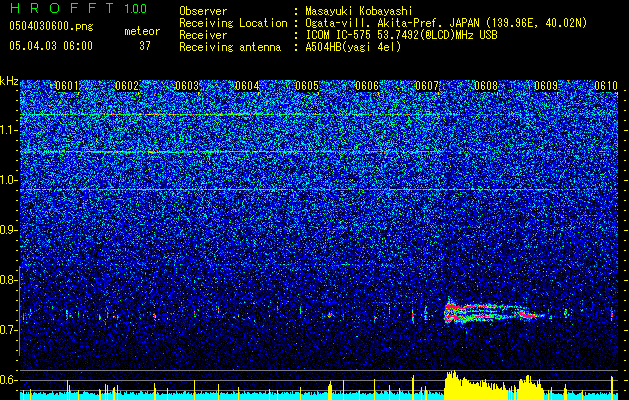629x400 pixels.
Task: Click the 0604 time marker
Action: pyautogui.click(x=247, y=86)
